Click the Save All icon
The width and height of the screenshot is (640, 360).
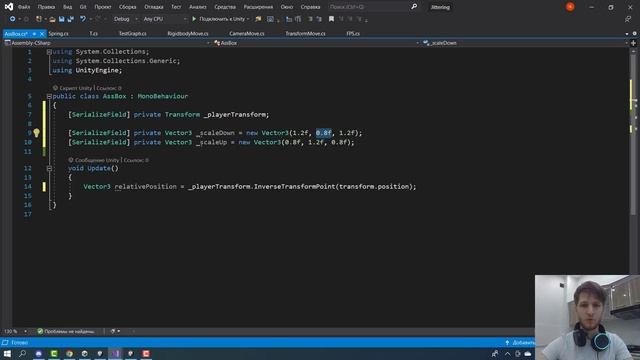pyautogui.click(x=71, y=19)
